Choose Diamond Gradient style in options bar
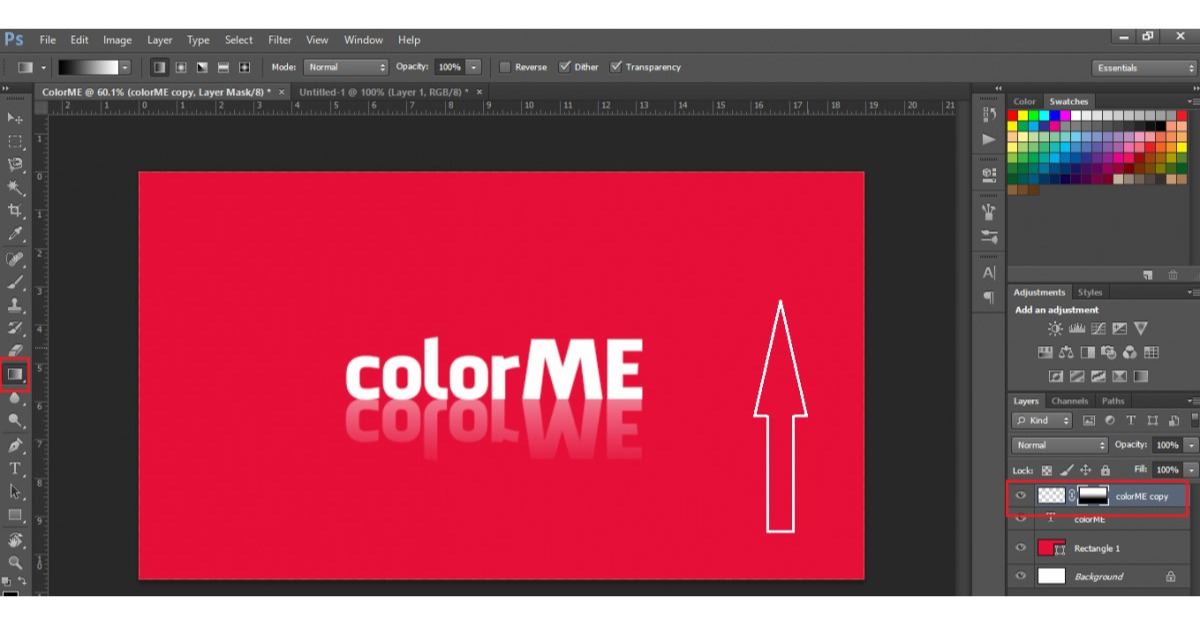Screen dimensions: 1200x625 (244, 67)
